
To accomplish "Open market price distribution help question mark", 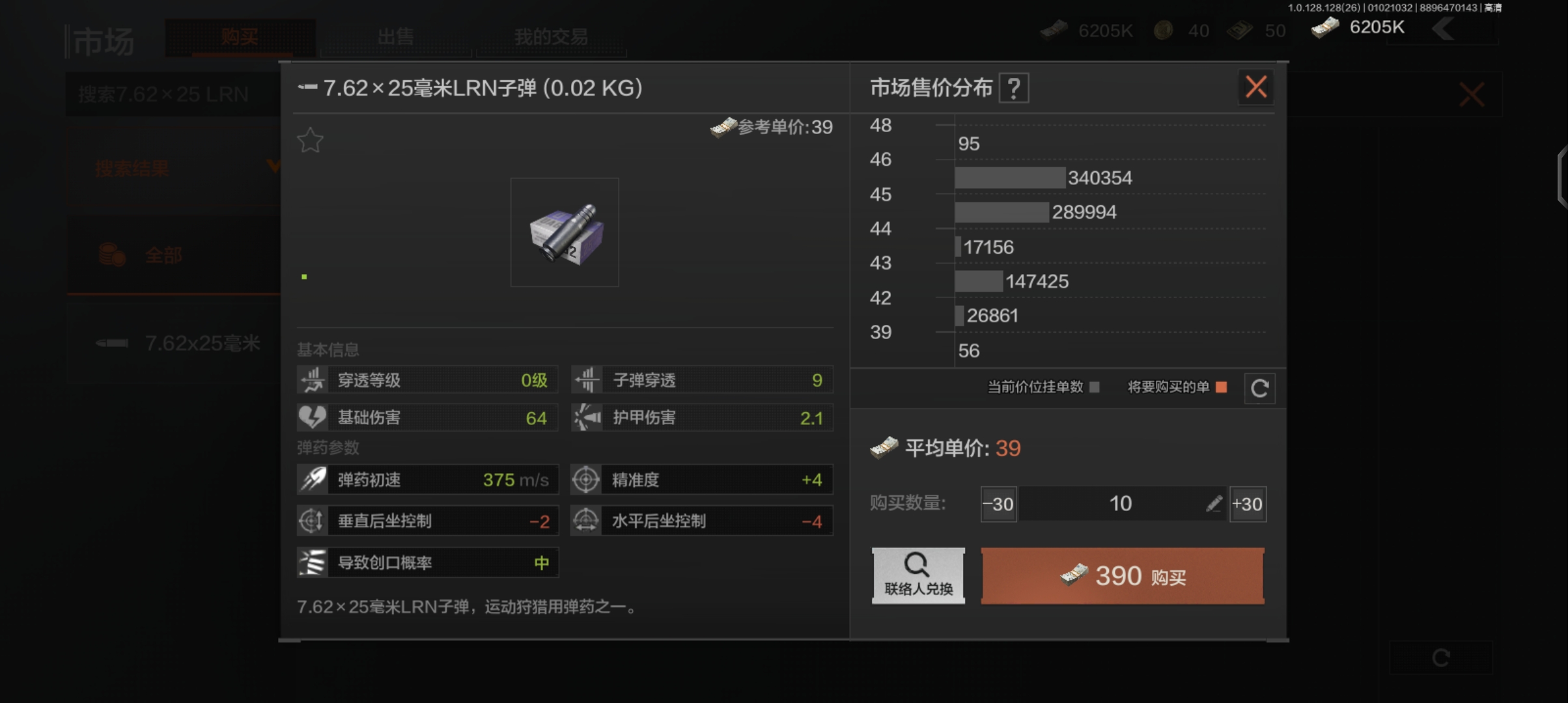I will 1014,88.
